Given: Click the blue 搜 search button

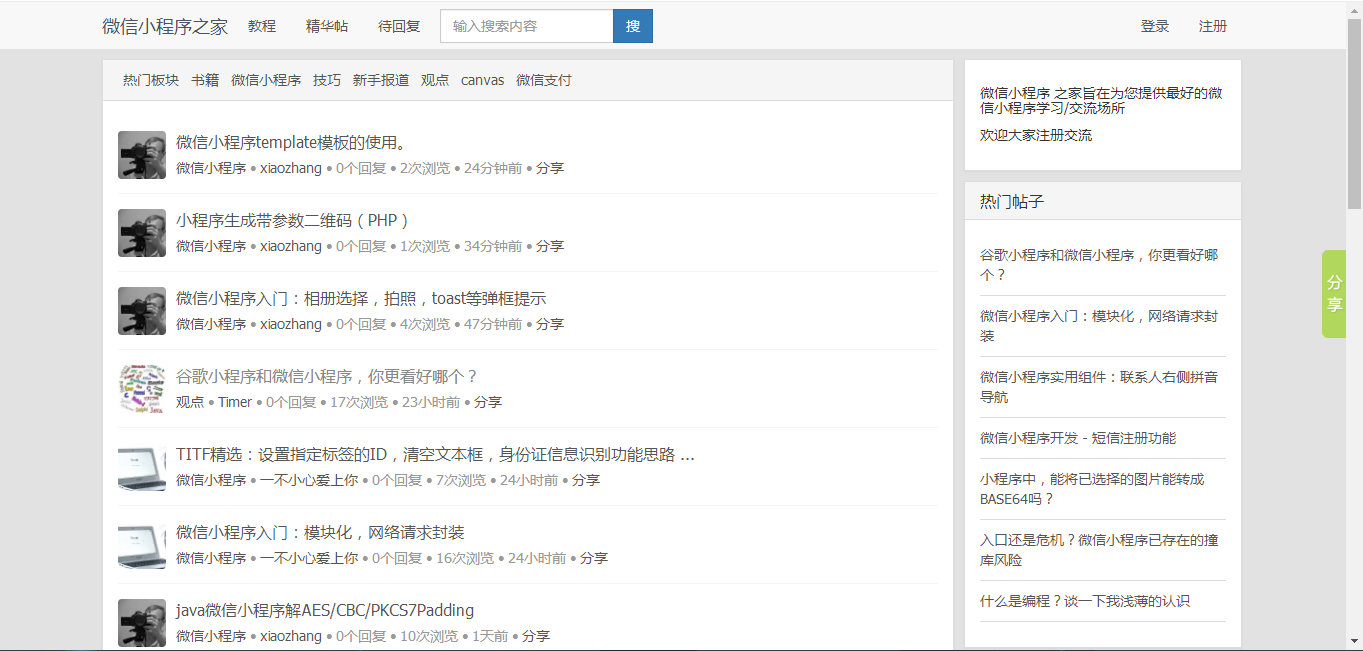Looking at the screenshot, I should coord(633,26).
